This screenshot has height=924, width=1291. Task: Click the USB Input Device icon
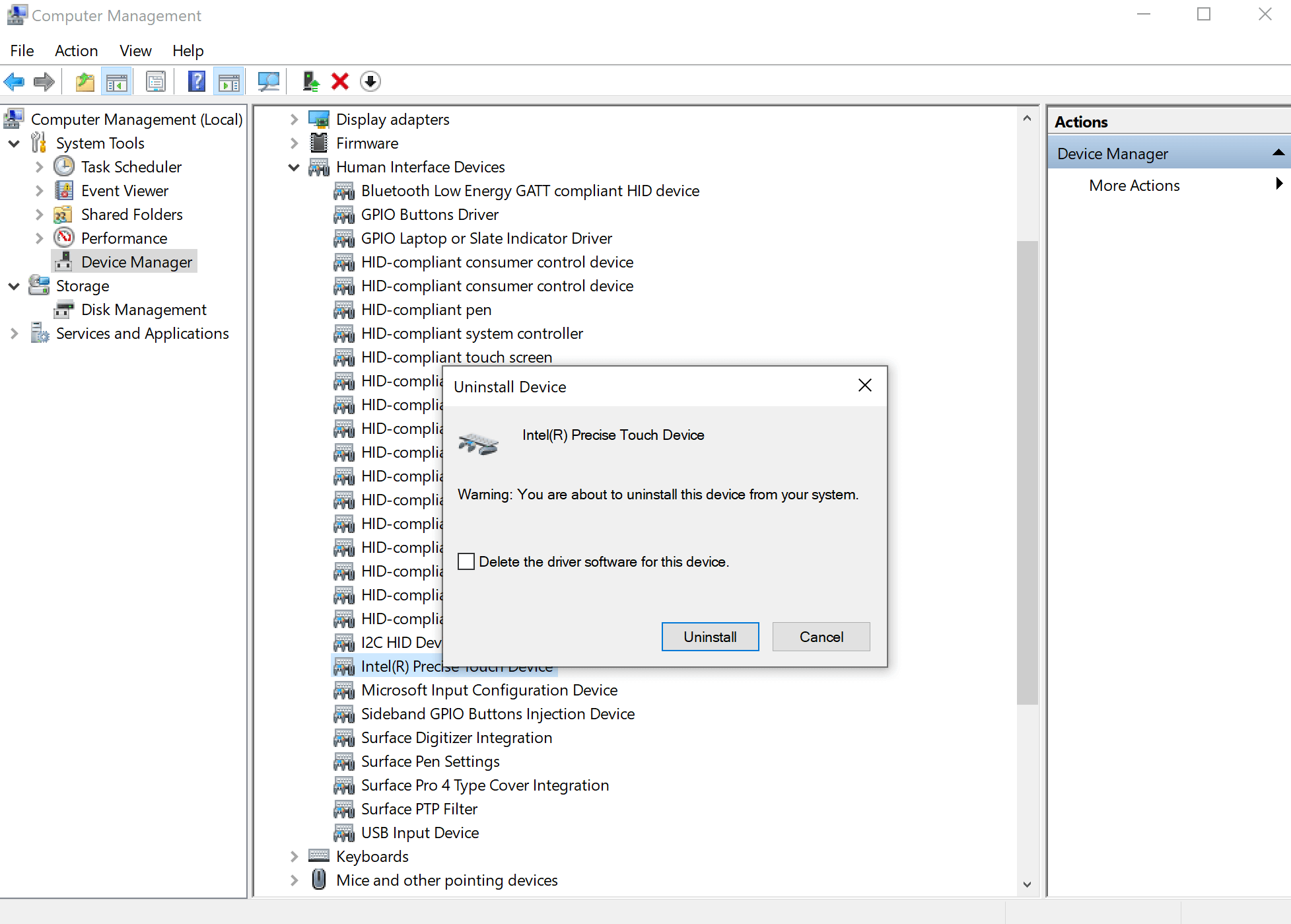pyautogui.click(x=344, y=832)
